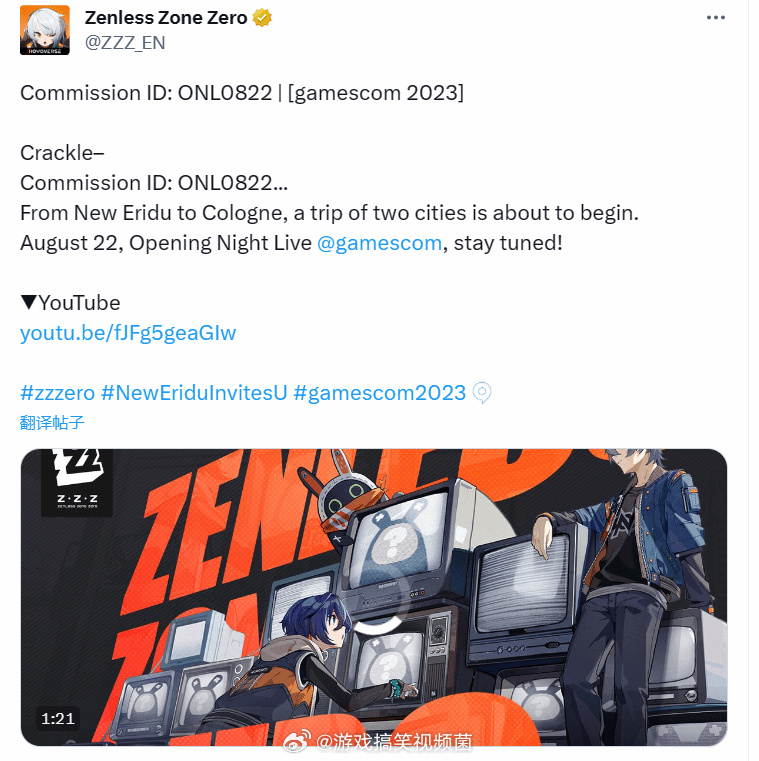Image resolution: width=759 pixels, height=761 pixels.
Task: Click the Zenless Zone Zero profile avatar
Action: pos(45,30)
